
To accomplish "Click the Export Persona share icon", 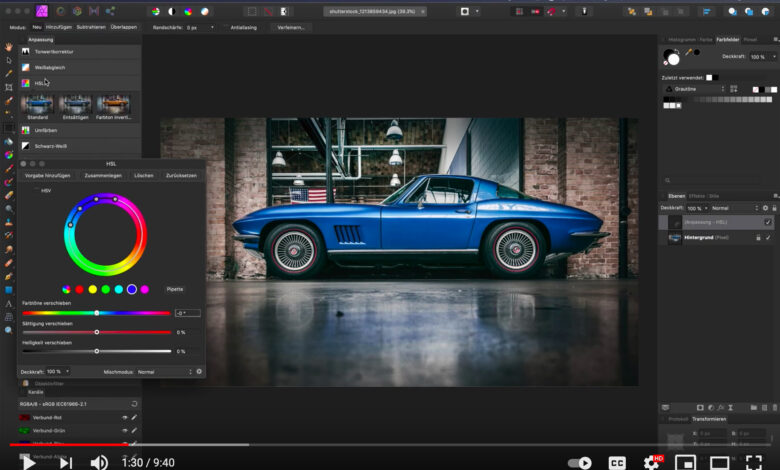I will (111, 11).
